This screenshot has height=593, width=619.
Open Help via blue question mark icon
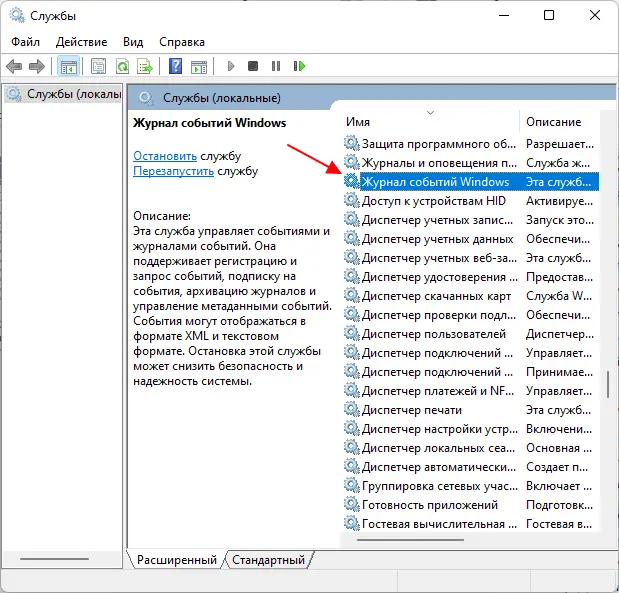point(175,66)
